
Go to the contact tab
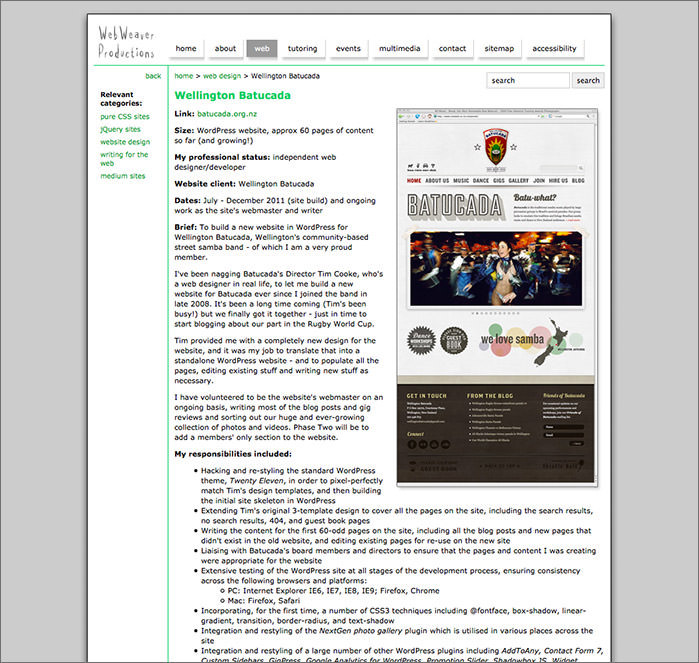(452, 49)
